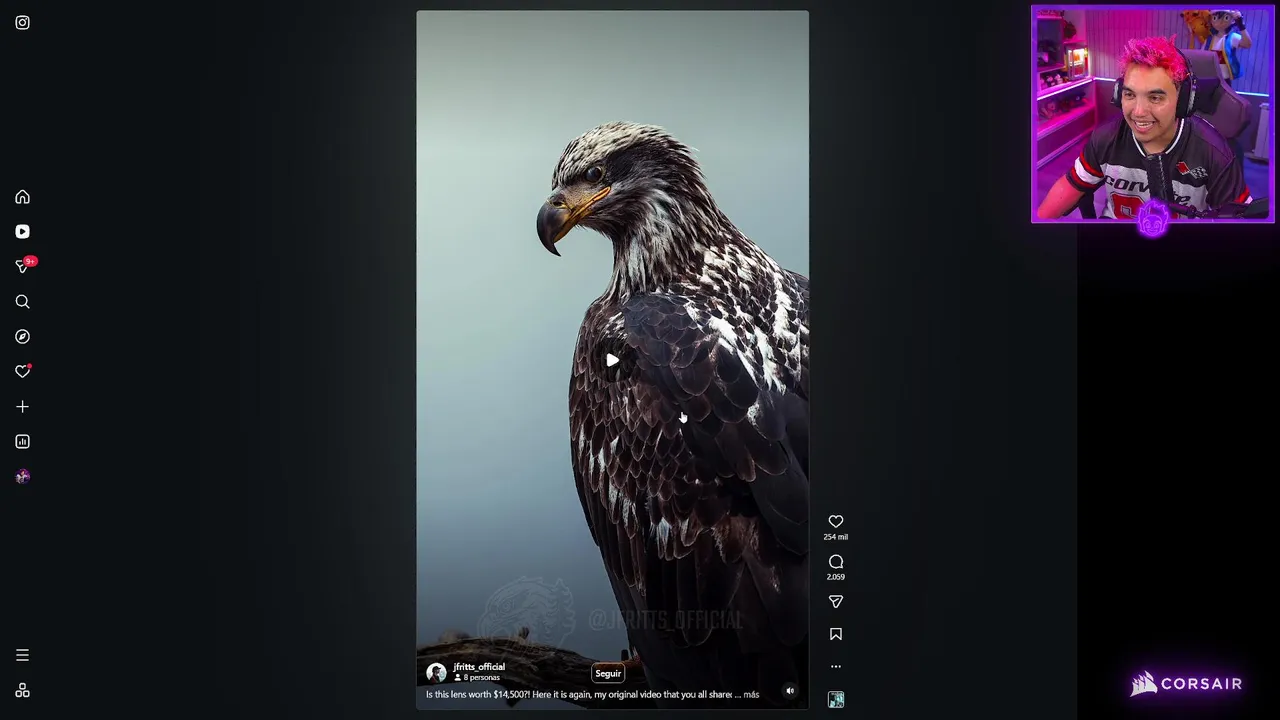
Task: Open the Meta apps icon at bottom
Action: 22,690
